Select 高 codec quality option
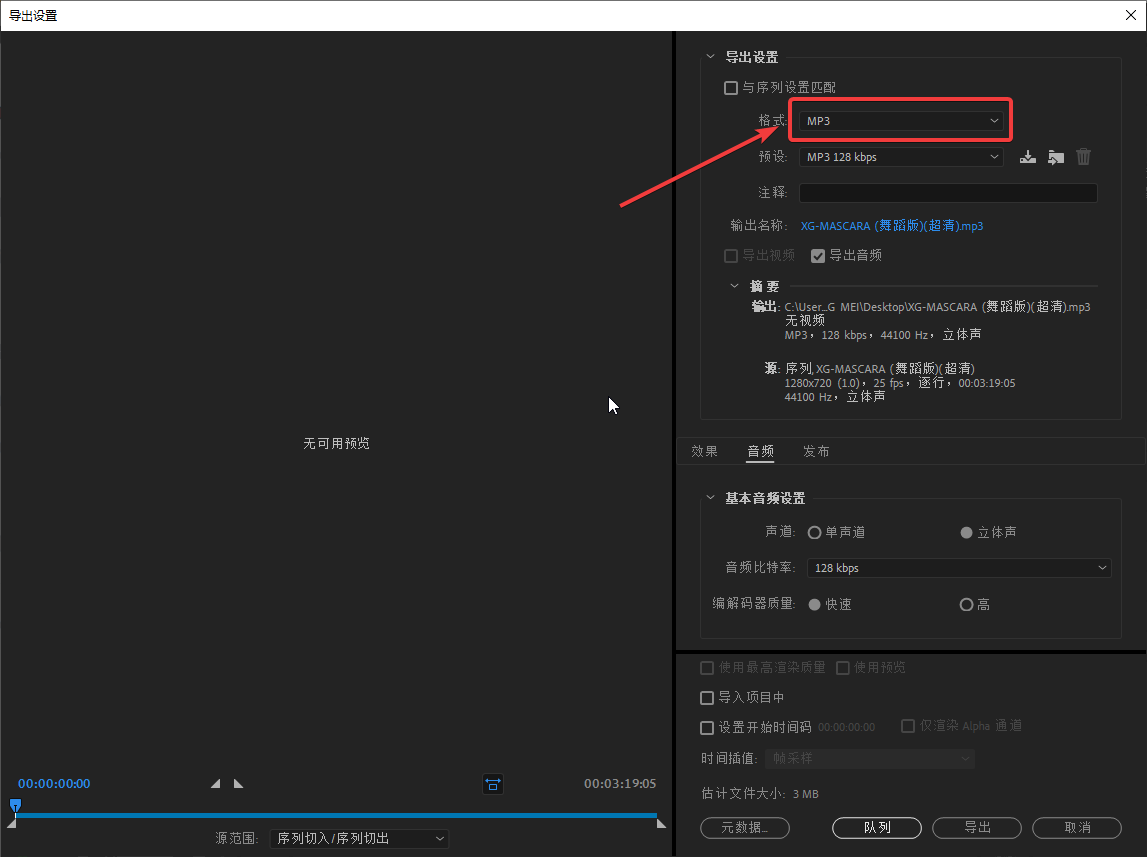The image size is (1147, 857). point(966,604)
